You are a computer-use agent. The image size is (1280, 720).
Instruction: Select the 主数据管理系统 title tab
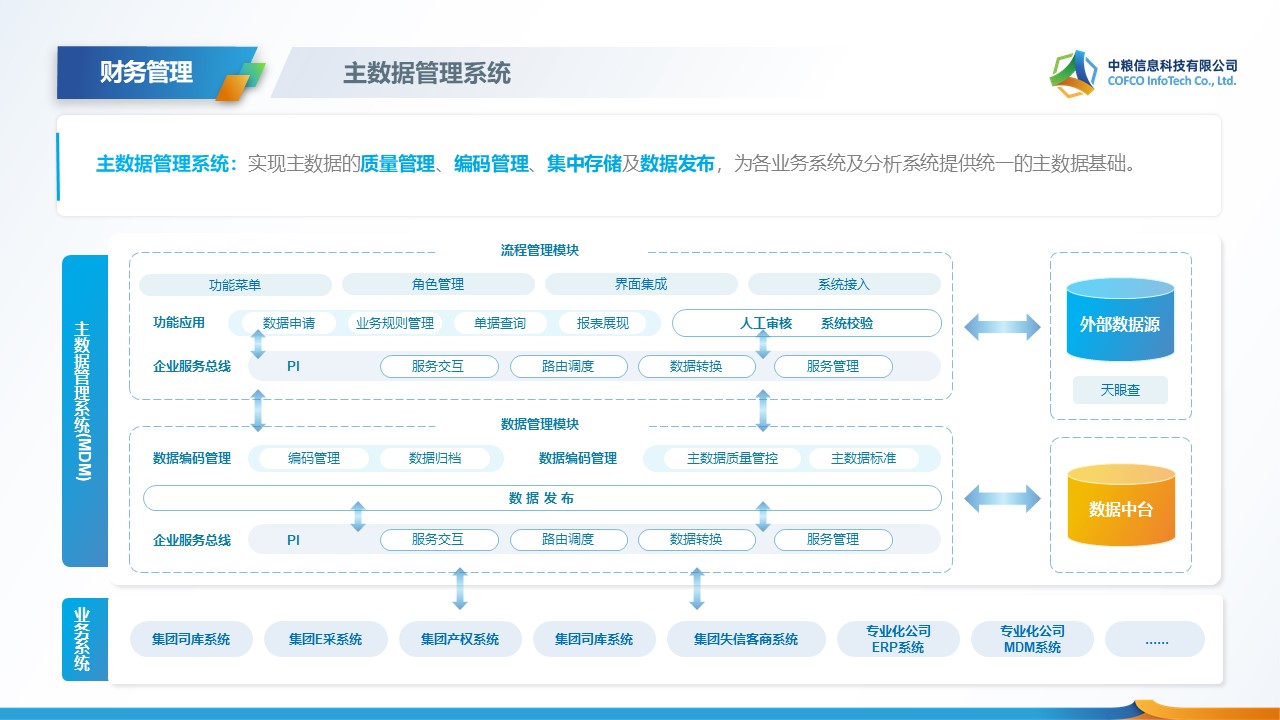(427, 73)
